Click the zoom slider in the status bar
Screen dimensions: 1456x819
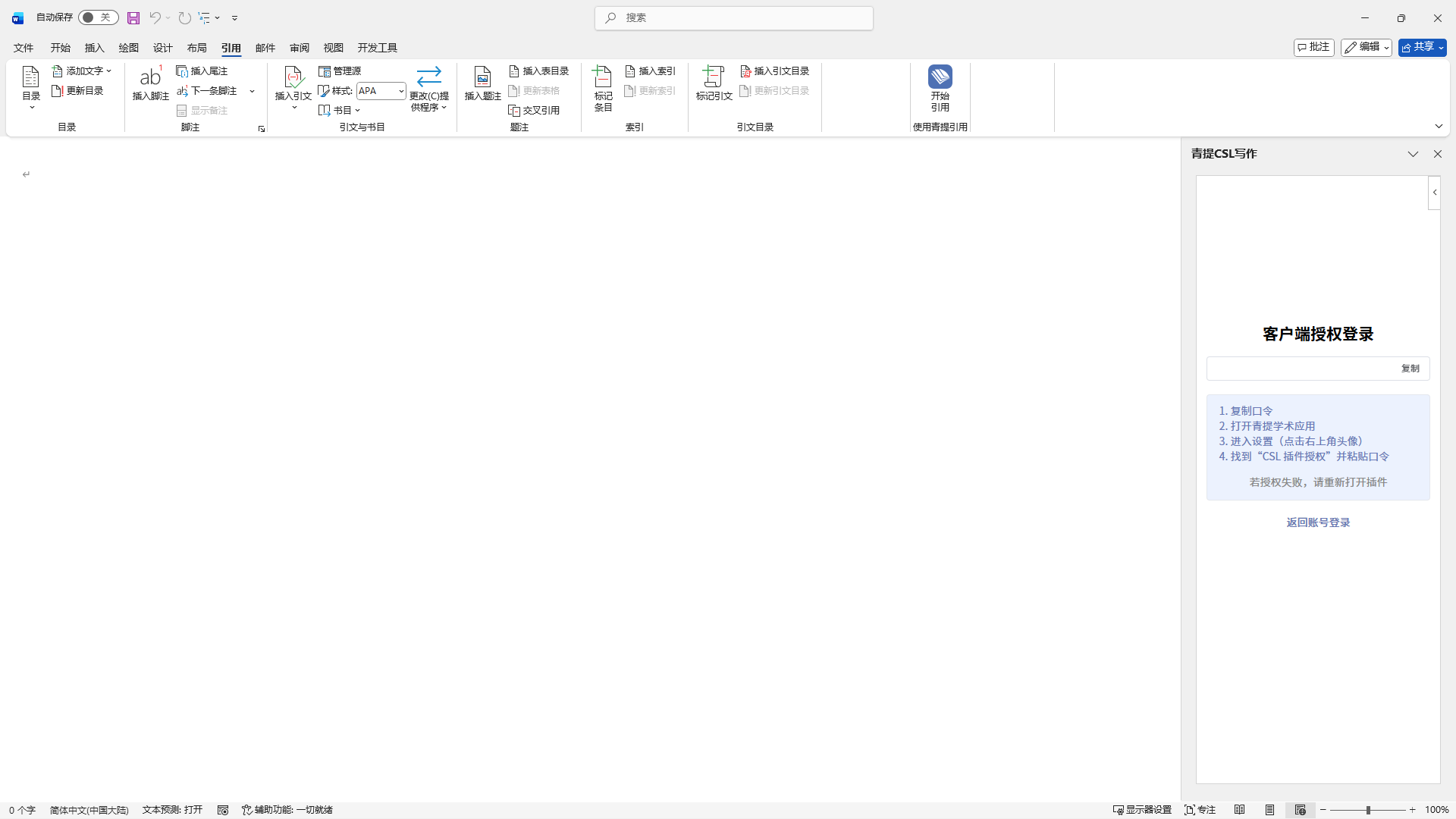pyautogui.click(x=1368, y=810)
